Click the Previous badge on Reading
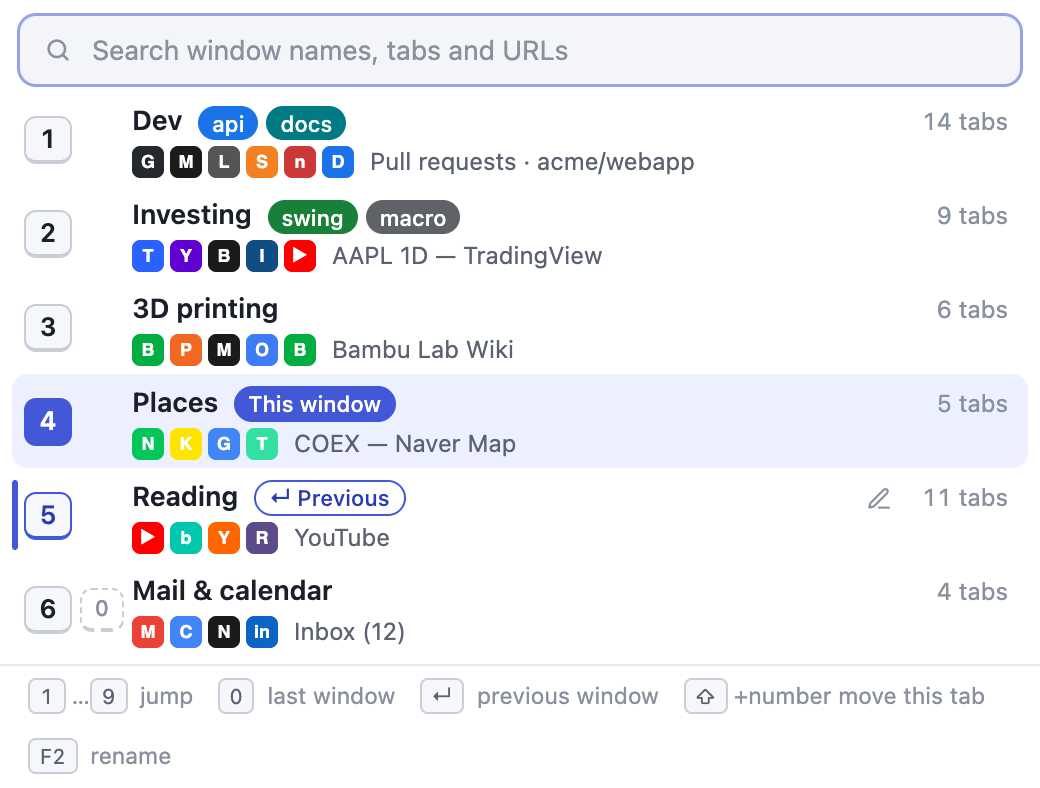 click(x=330, y=498)
